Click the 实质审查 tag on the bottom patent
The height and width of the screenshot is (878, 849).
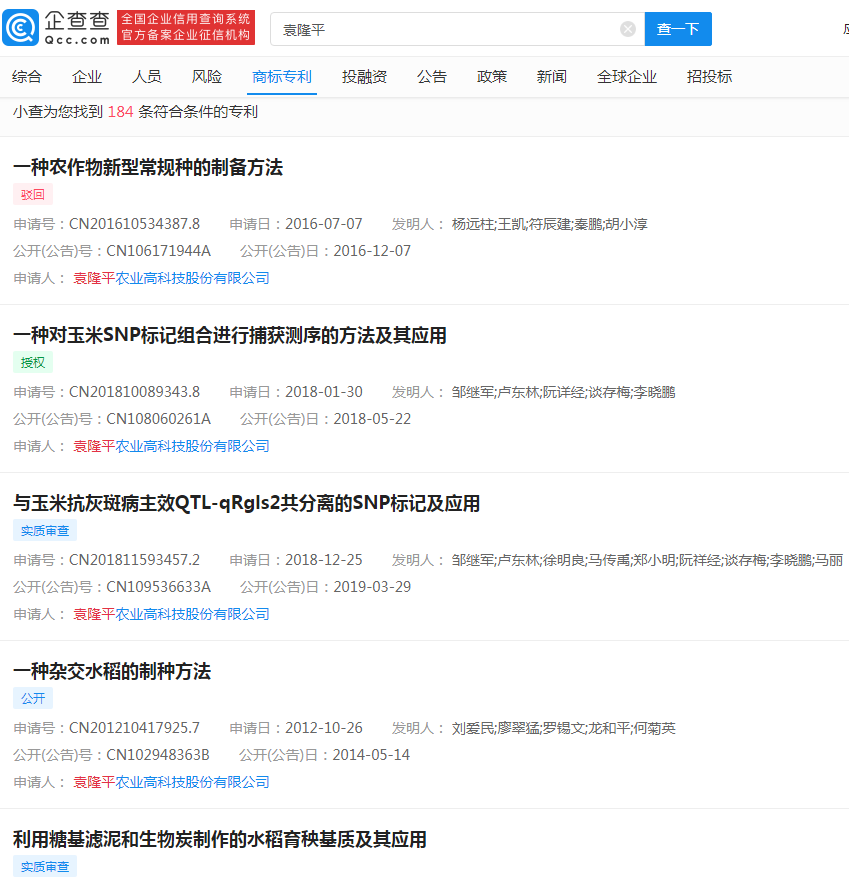tap(44, 866)
